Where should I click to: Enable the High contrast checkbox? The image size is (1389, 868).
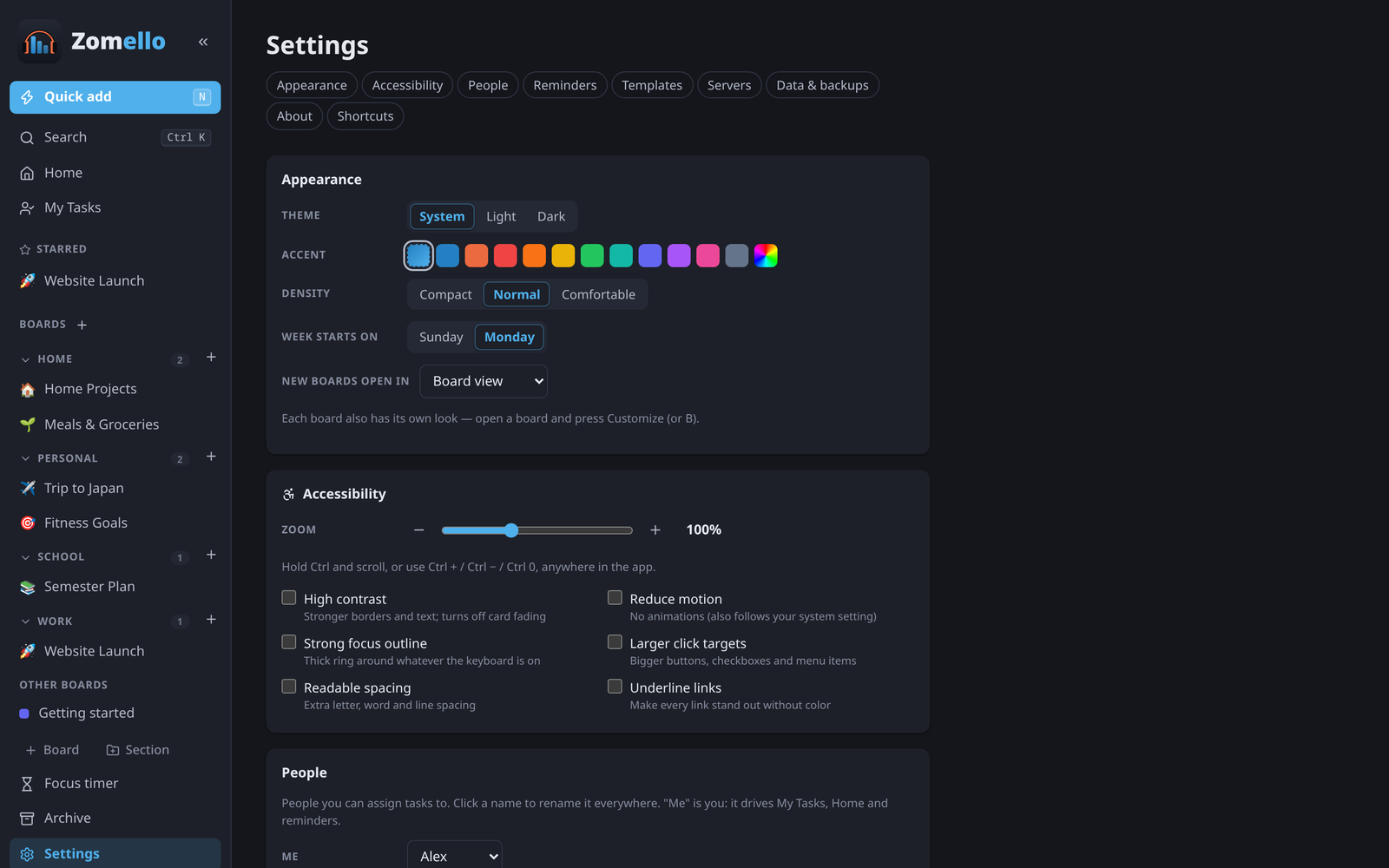289,598
